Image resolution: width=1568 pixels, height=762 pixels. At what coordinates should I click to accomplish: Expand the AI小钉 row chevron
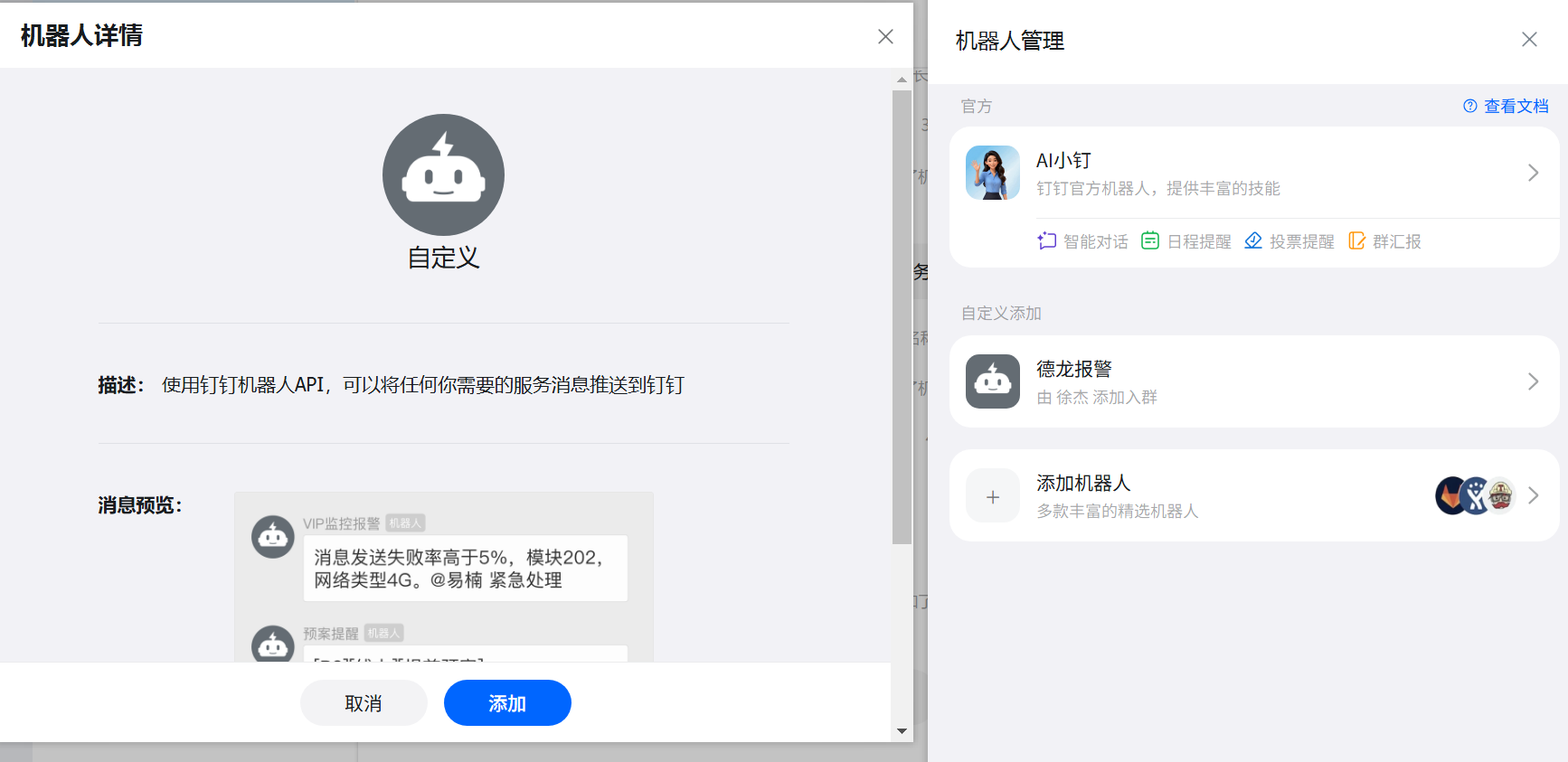(x=1533, y=173)
